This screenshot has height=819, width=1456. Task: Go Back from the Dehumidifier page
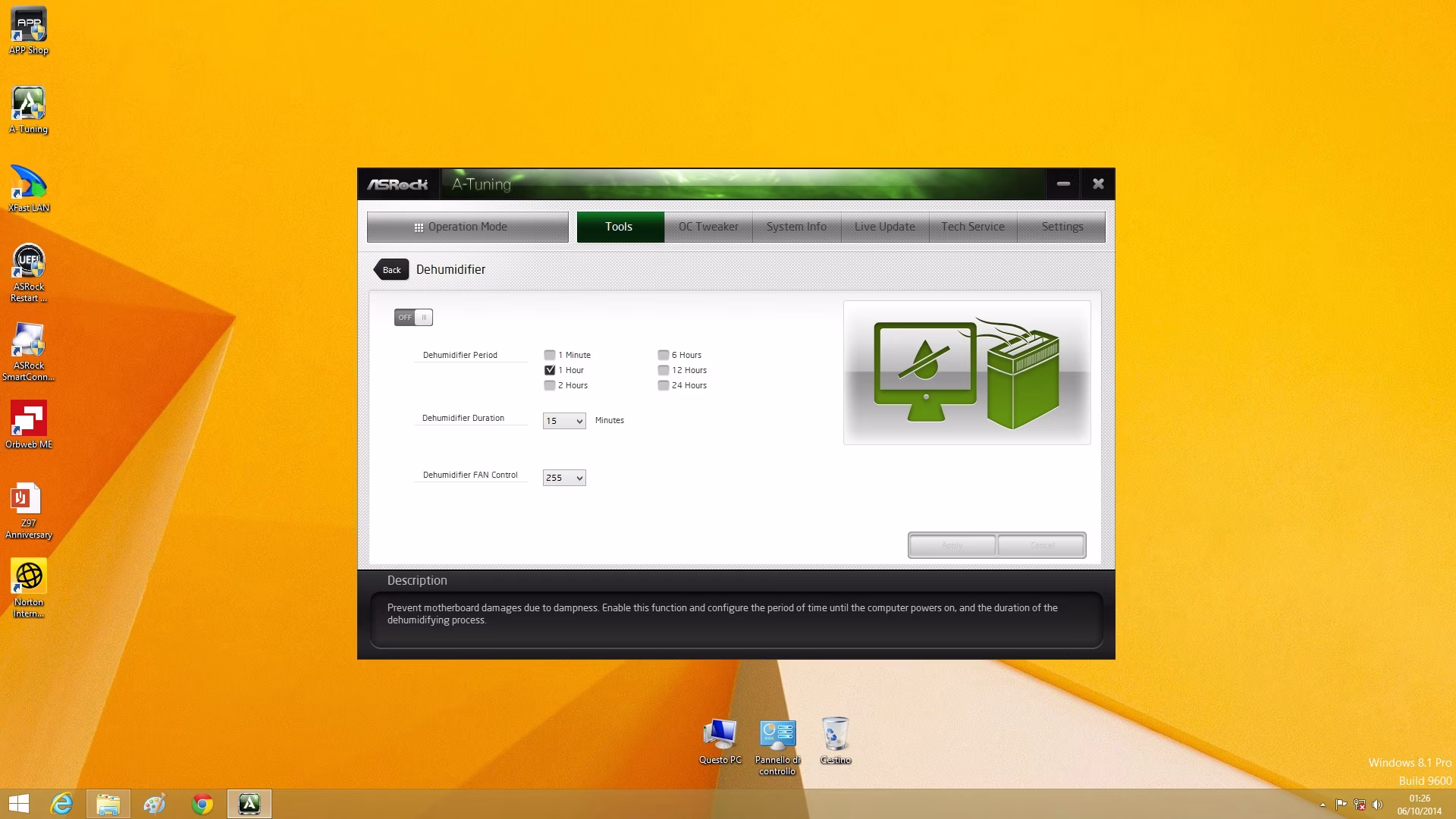pos(391,270)
